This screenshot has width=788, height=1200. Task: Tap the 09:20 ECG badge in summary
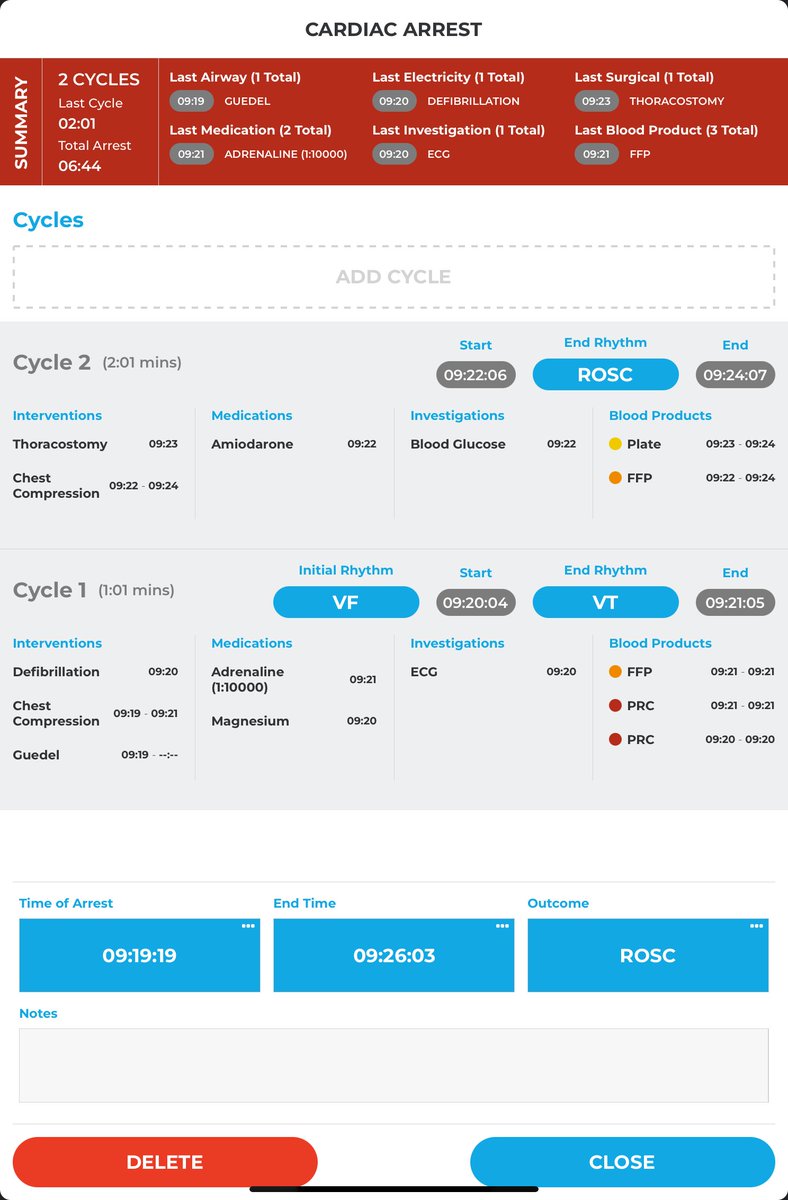[394, 154]
